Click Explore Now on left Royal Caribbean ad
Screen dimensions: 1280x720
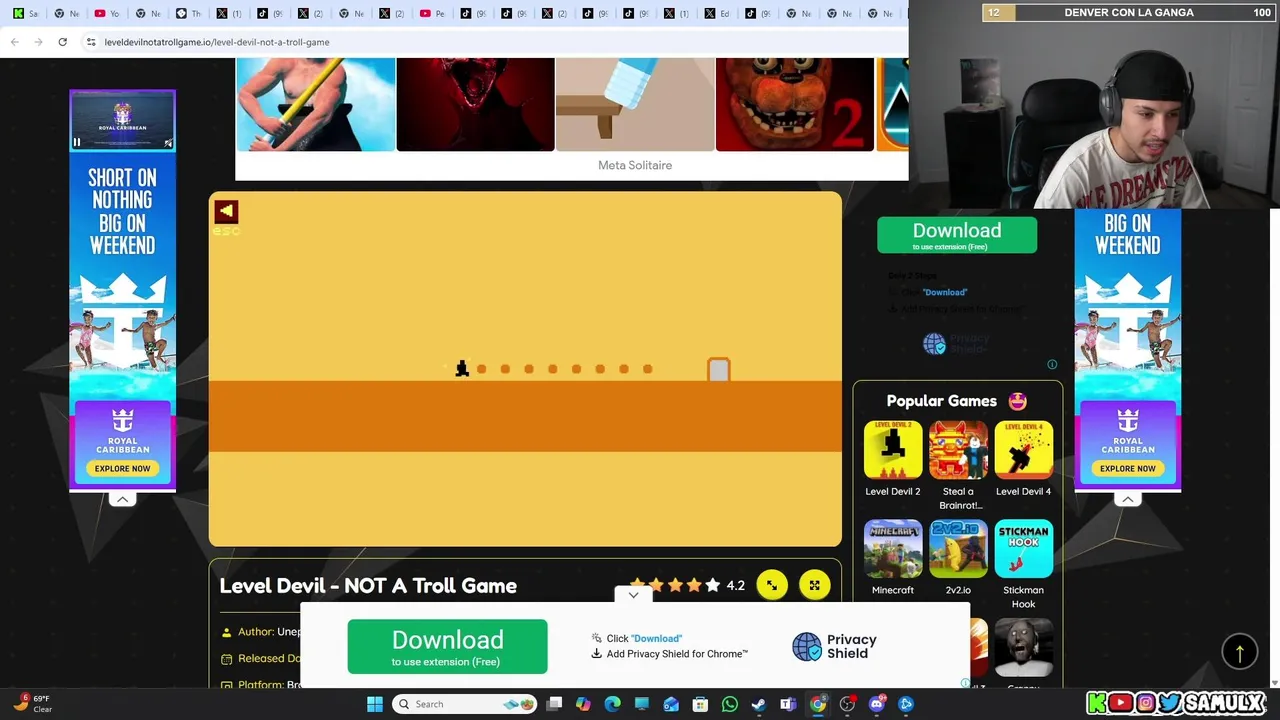coord(122,468)
